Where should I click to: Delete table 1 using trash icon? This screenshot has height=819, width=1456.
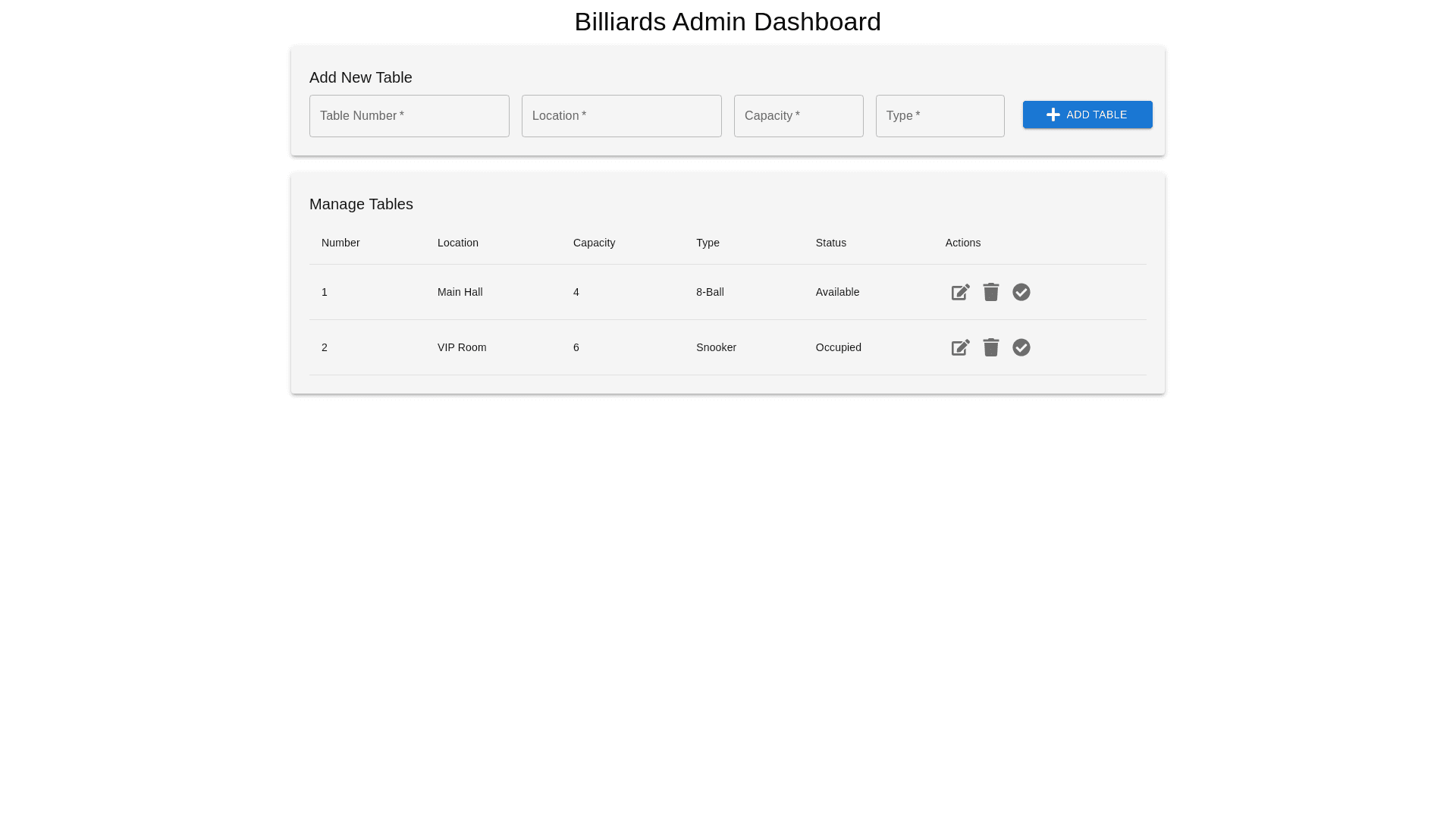pyautogui.click(x=990, y=293)
